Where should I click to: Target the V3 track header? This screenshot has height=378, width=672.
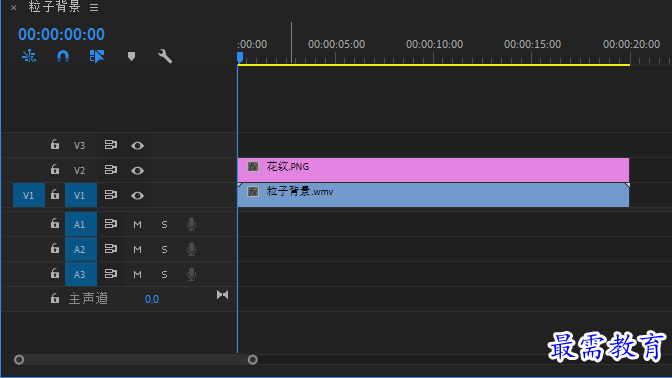pos(80,145)
